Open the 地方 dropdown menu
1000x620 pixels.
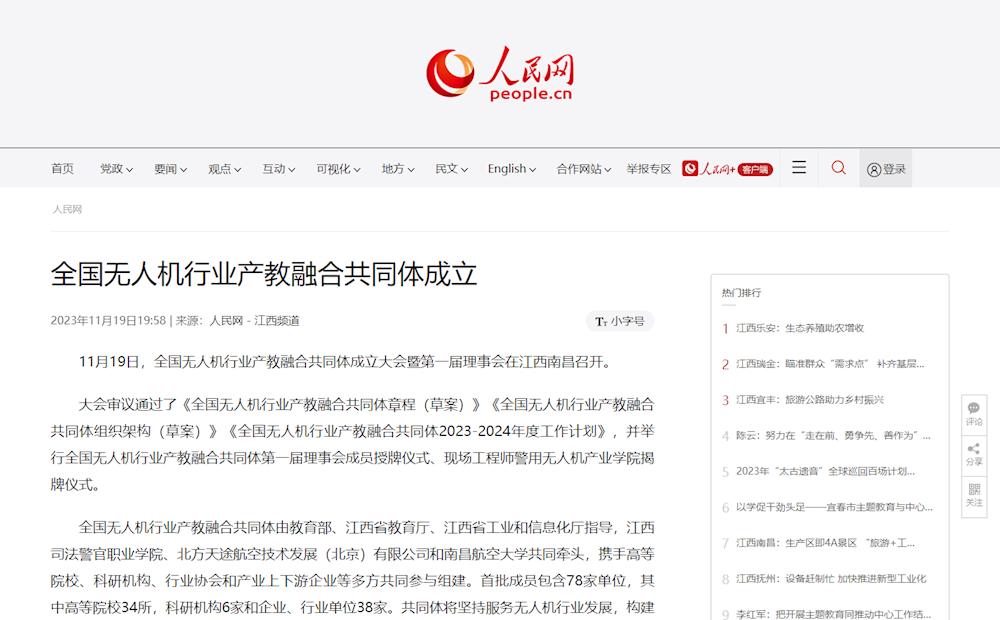398,169
